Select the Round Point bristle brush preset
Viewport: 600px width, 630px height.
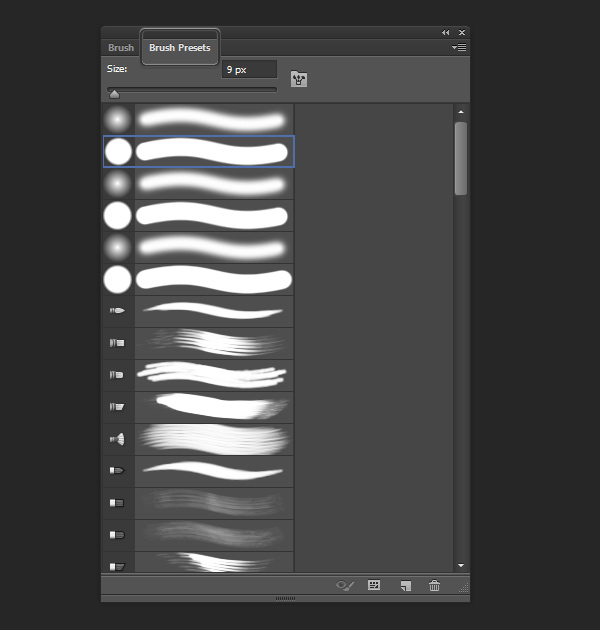click(x=199, y=311)
